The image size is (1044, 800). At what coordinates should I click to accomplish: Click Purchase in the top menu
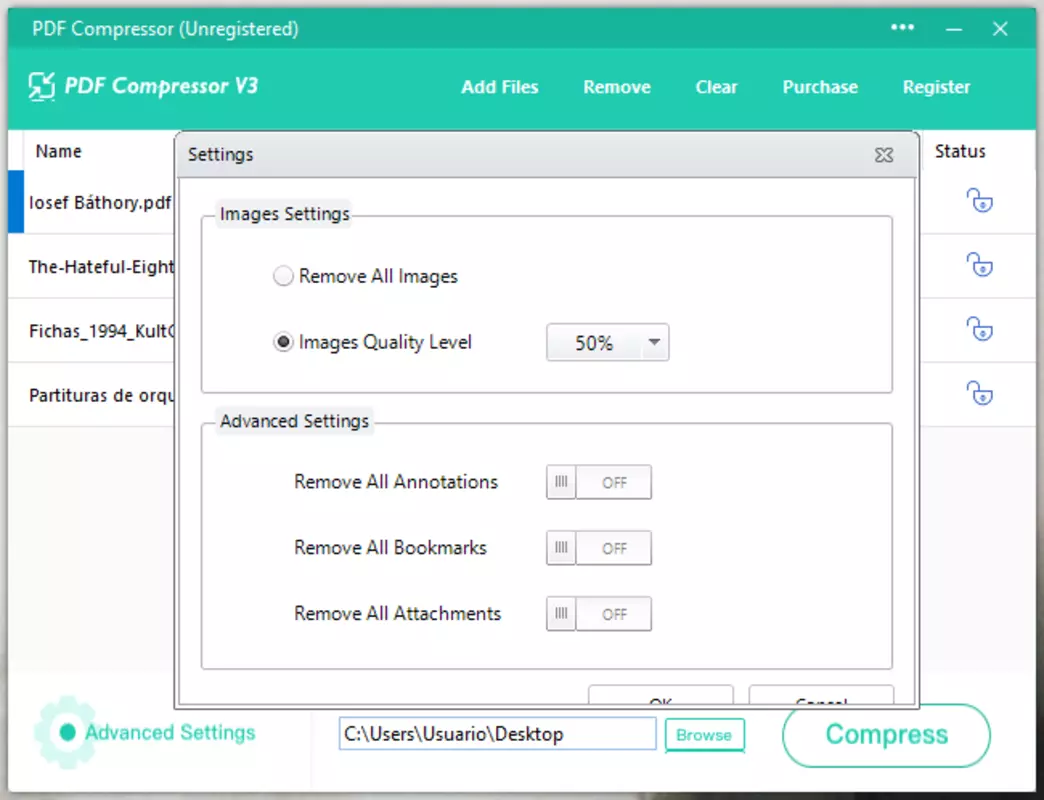(820, 87)
